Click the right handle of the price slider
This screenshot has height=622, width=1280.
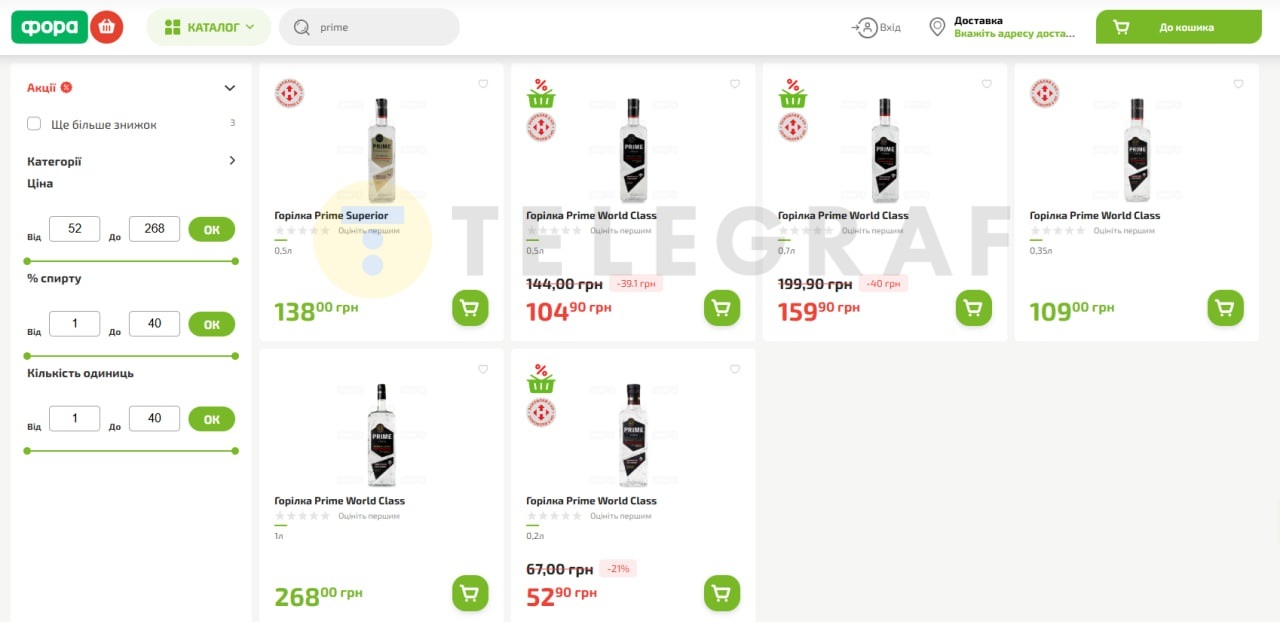tap(235, 261)
